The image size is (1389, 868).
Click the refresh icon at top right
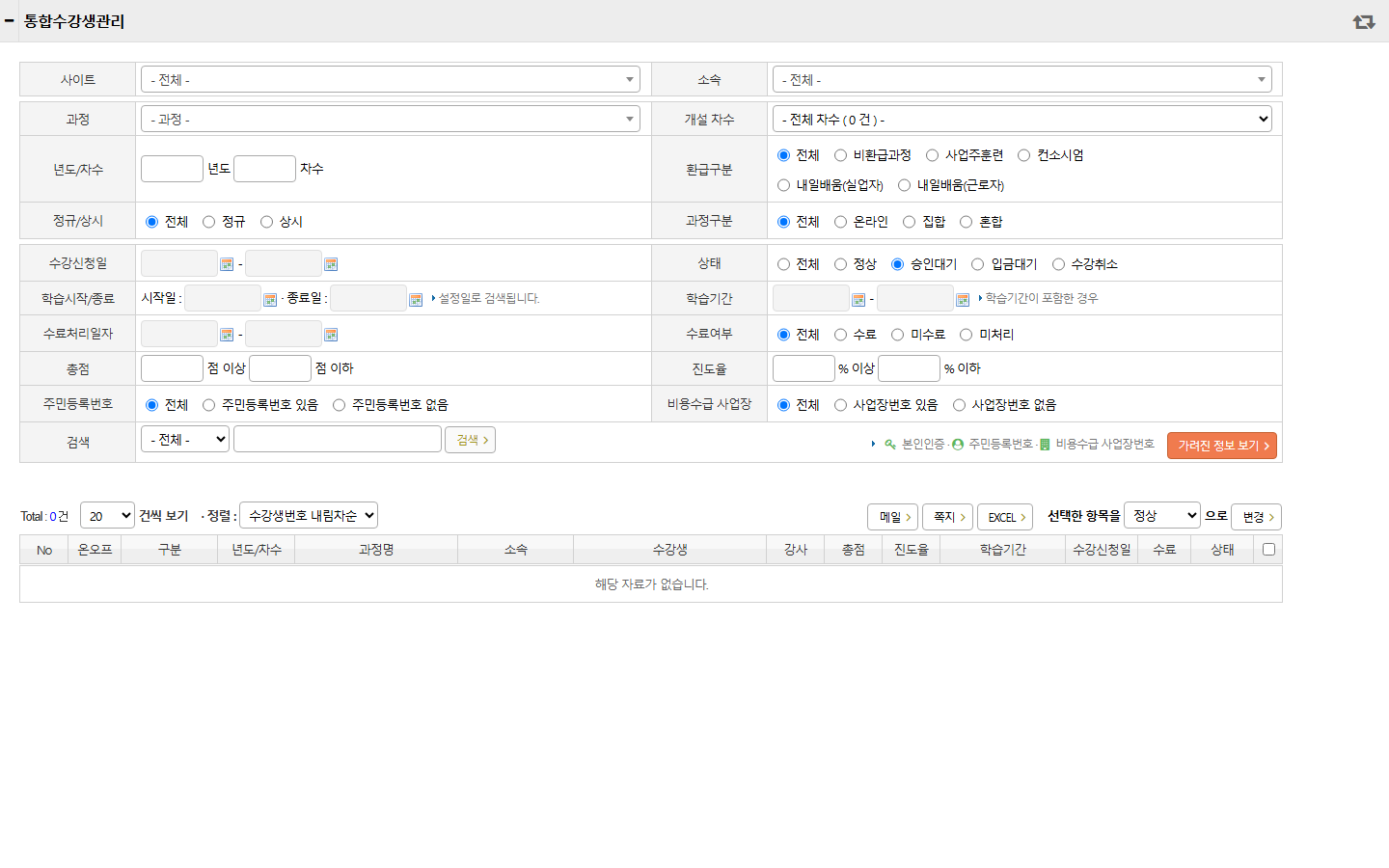1363,21
